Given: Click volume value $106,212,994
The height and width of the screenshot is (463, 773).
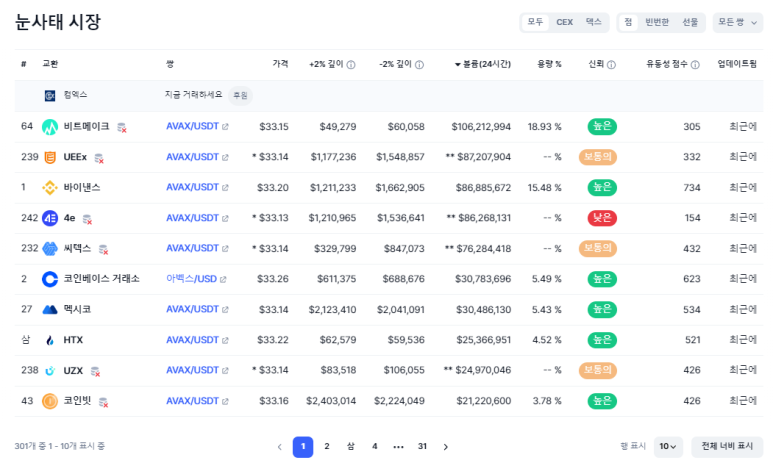Looking at the screenshot, I should pos(481,127).
